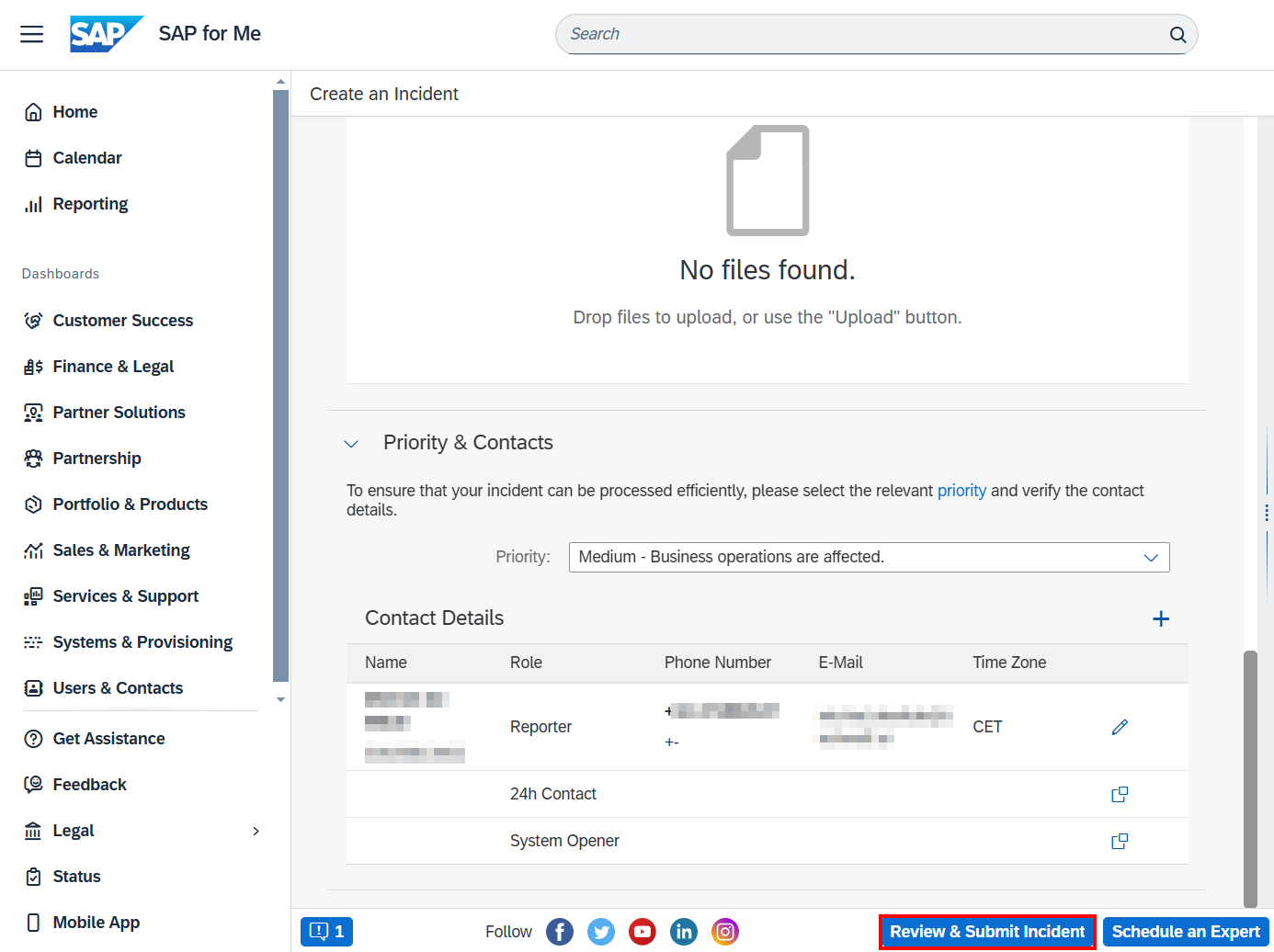This screenshot has width=1274, height=952.
Task: Open the priority help link
Action: click(961, 490)
